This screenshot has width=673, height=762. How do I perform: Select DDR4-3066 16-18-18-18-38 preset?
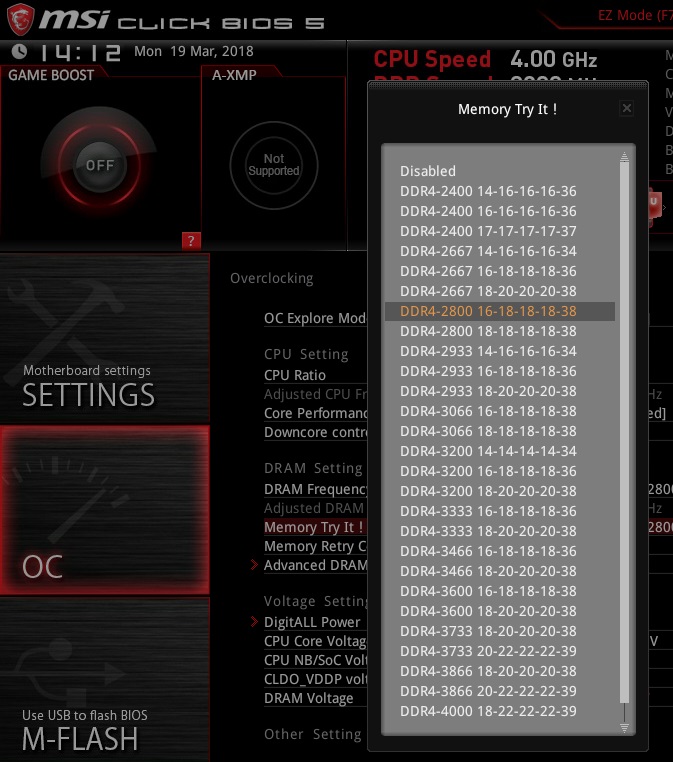click(488, 411)
